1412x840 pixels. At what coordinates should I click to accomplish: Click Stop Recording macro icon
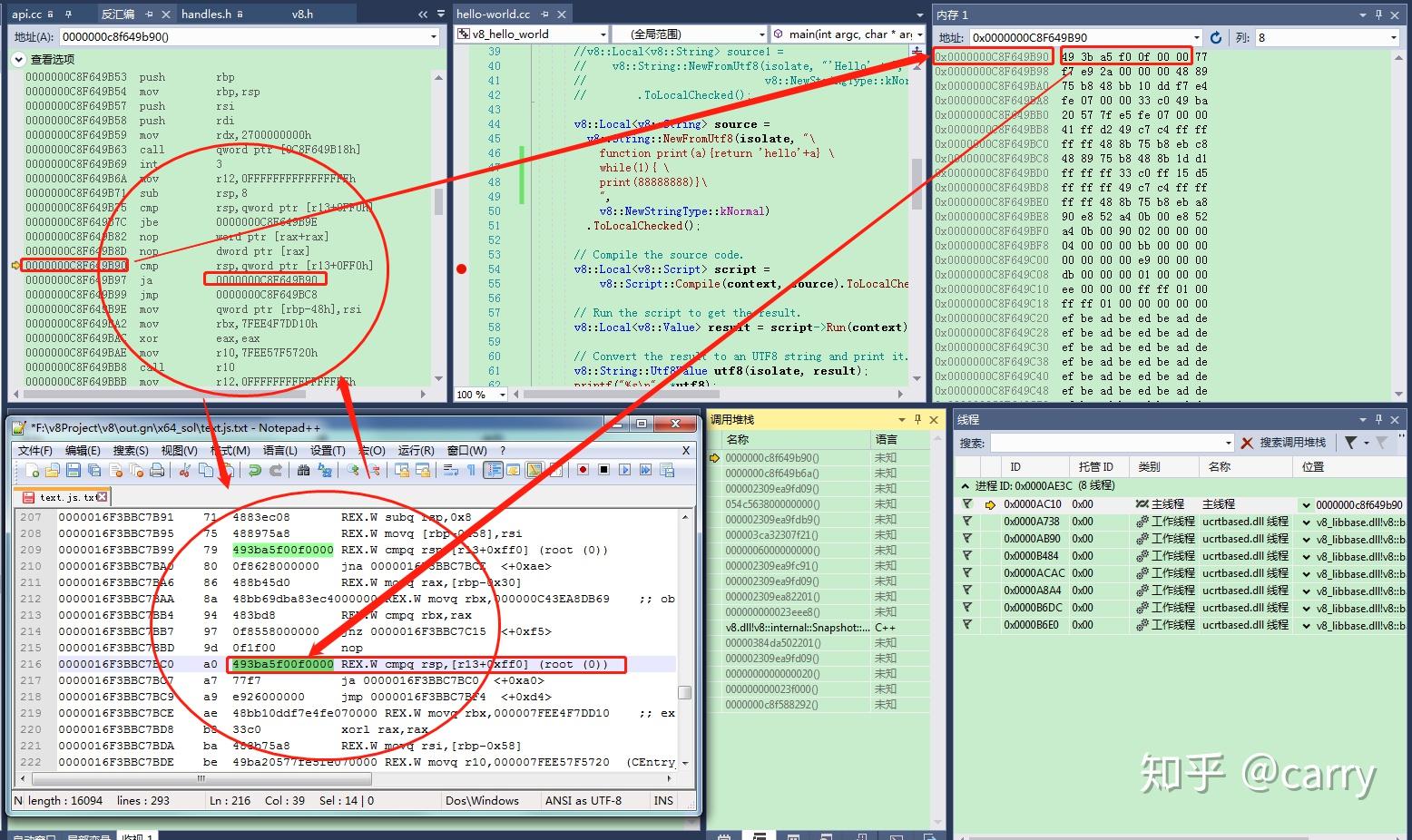click(603, 470)
